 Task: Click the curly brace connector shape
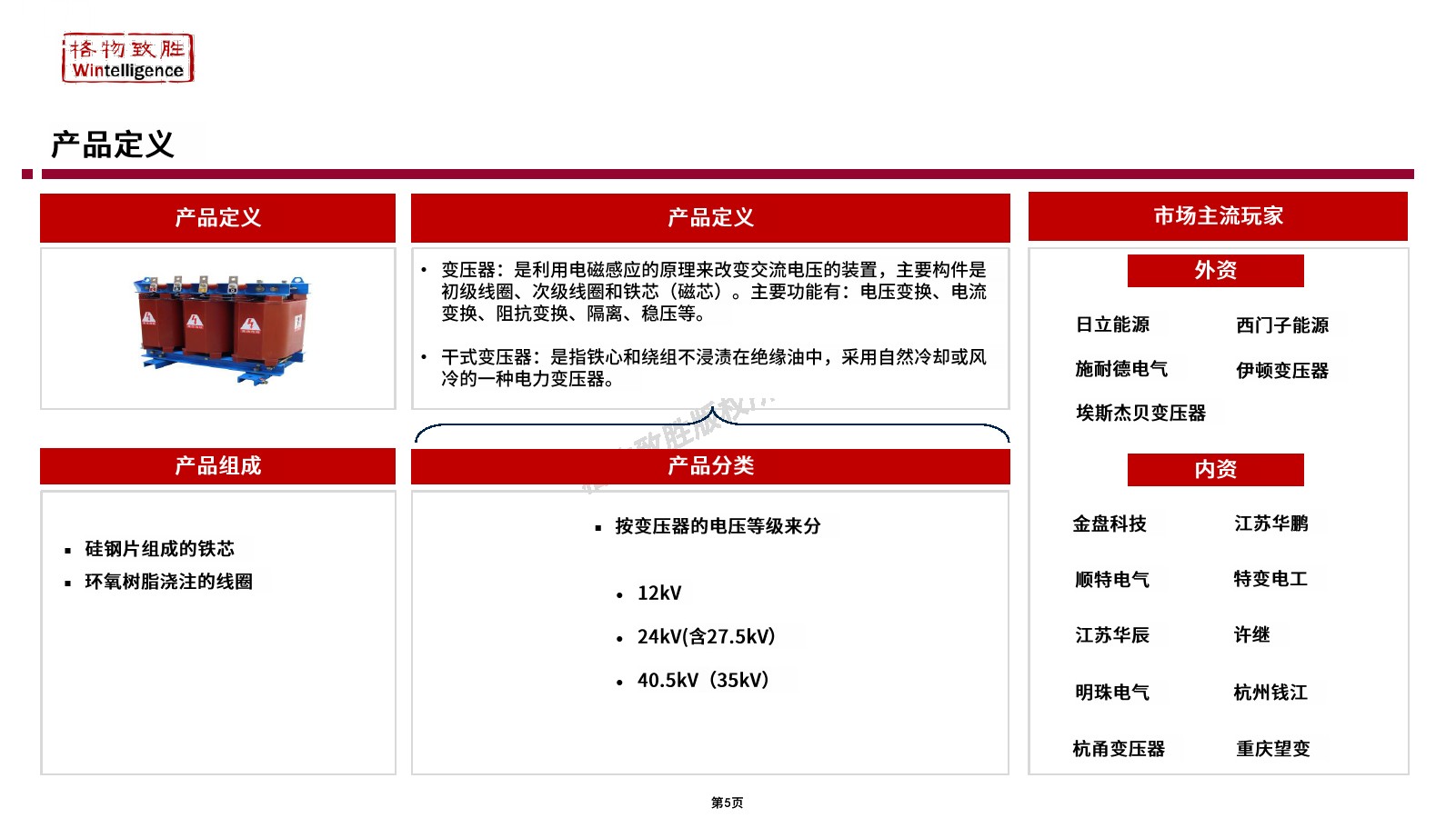point(712,425)
